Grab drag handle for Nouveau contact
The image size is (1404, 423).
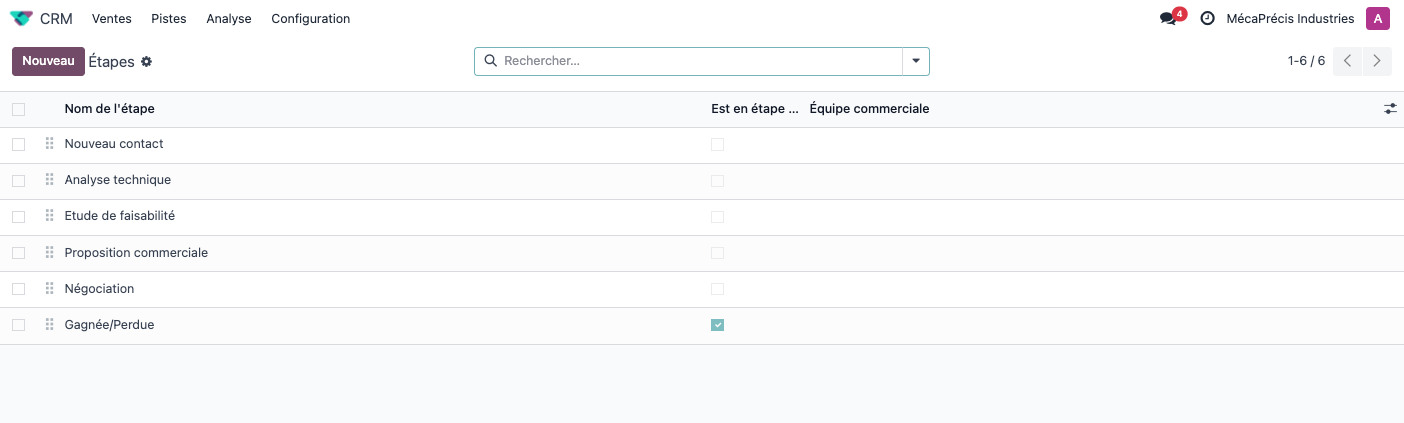click(x=49, y=144)
